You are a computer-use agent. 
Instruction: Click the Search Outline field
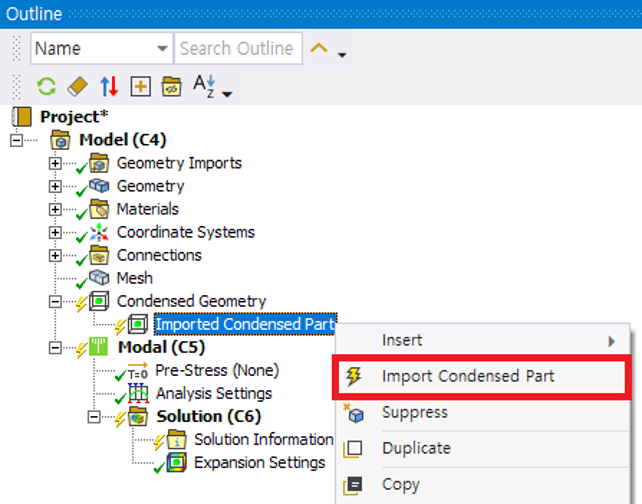coord(236,49)
